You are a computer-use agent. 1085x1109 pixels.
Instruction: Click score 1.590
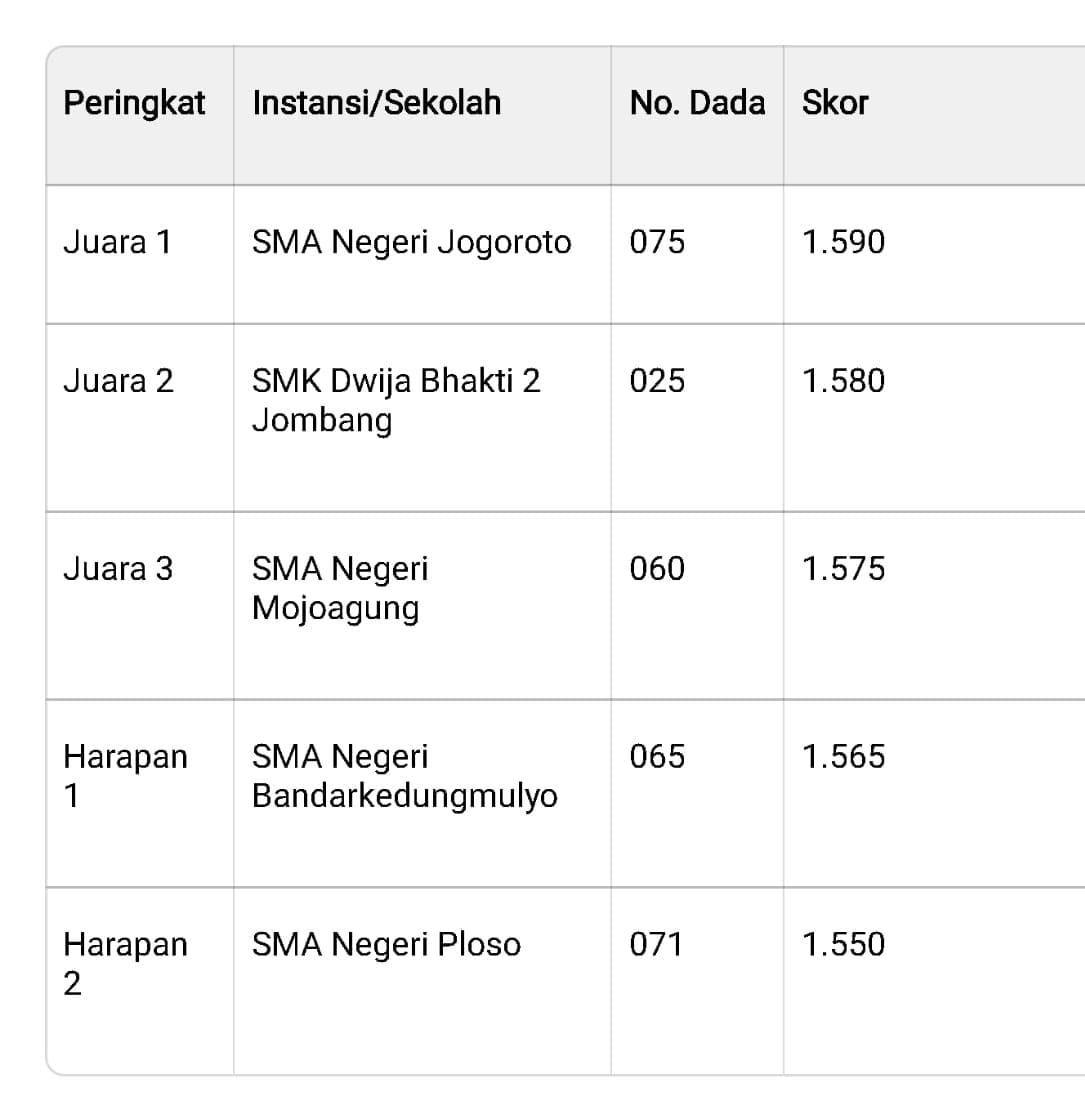pyautogui.click(x=843, y=242)
